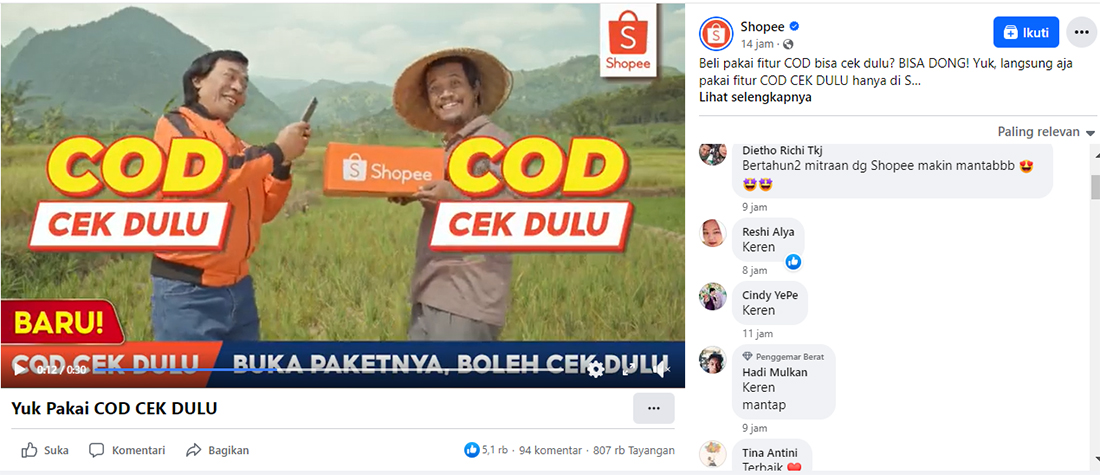Expand video to fullscreen
The width and height of the screenshot is (1100, 475).
tap(629, 369)
